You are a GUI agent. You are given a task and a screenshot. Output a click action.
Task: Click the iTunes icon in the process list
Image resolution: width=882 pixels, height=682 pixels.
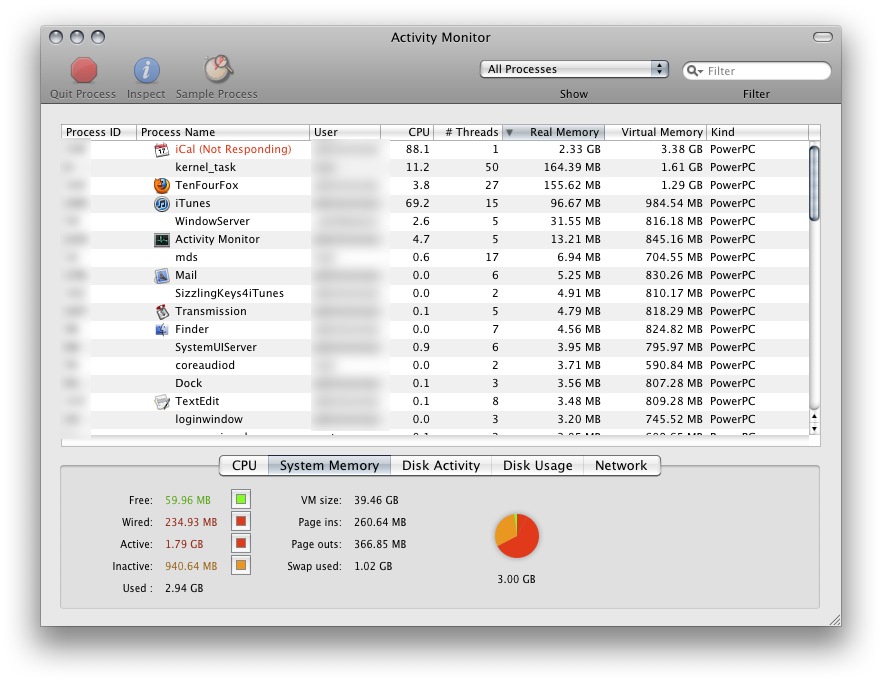[x=161, y=203]
